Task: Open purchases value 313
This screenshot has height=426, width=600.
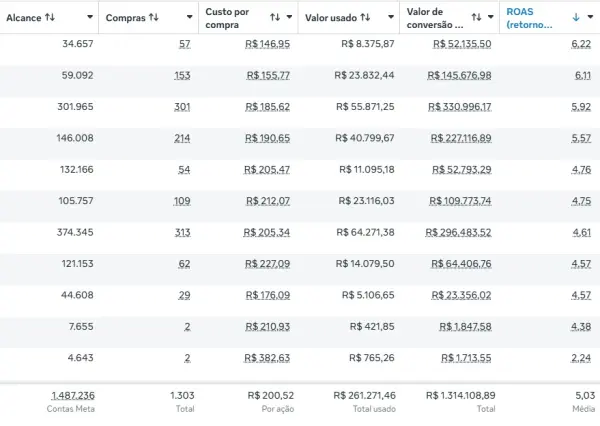Action: pos(183,232)
